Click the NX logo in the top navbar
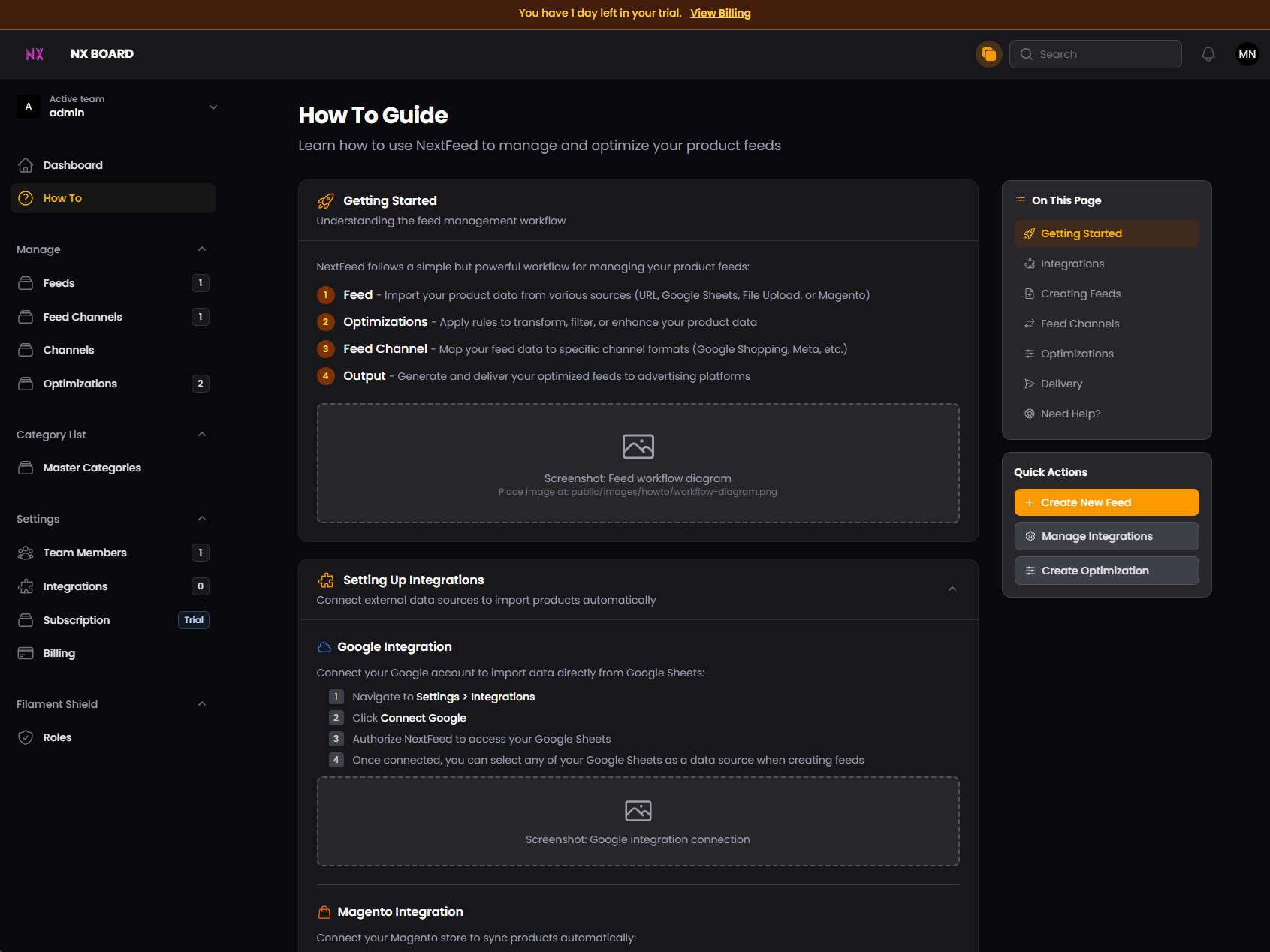The height and width of the screenshot is (952, 1270). pos(35,53)
